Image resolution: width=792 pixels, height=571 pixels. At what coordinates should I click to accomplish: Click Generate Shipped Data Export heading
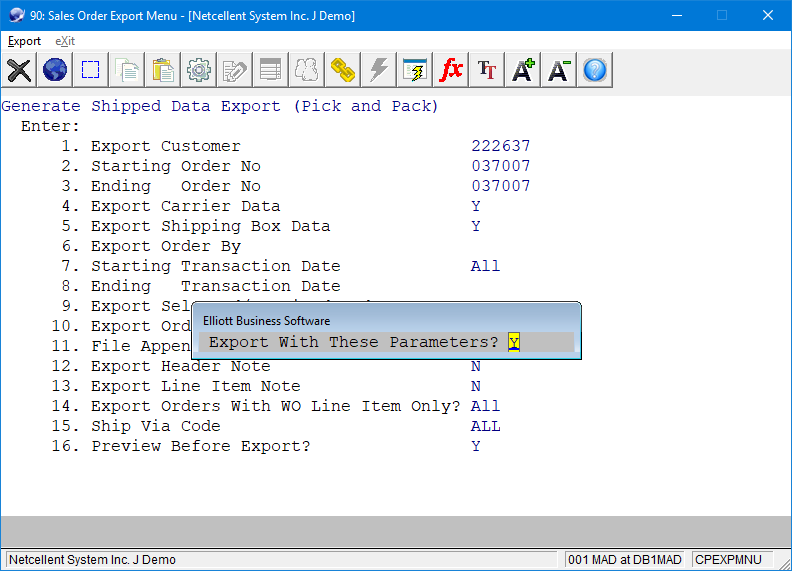pyautogui.click(x=220, y=106)
